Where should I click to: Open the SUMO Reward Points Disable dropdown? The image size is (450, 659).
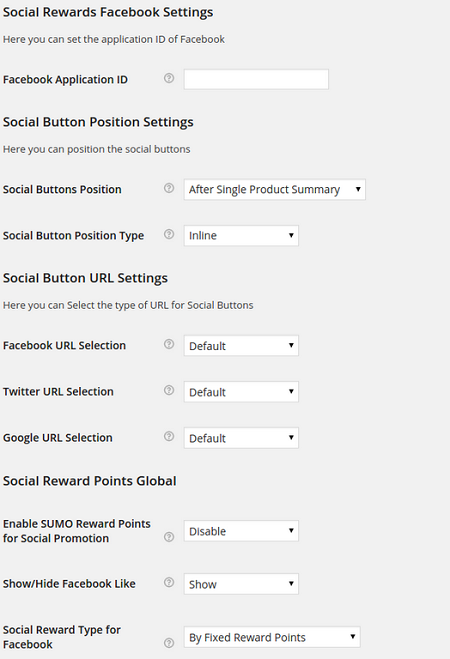pos(241,531)
